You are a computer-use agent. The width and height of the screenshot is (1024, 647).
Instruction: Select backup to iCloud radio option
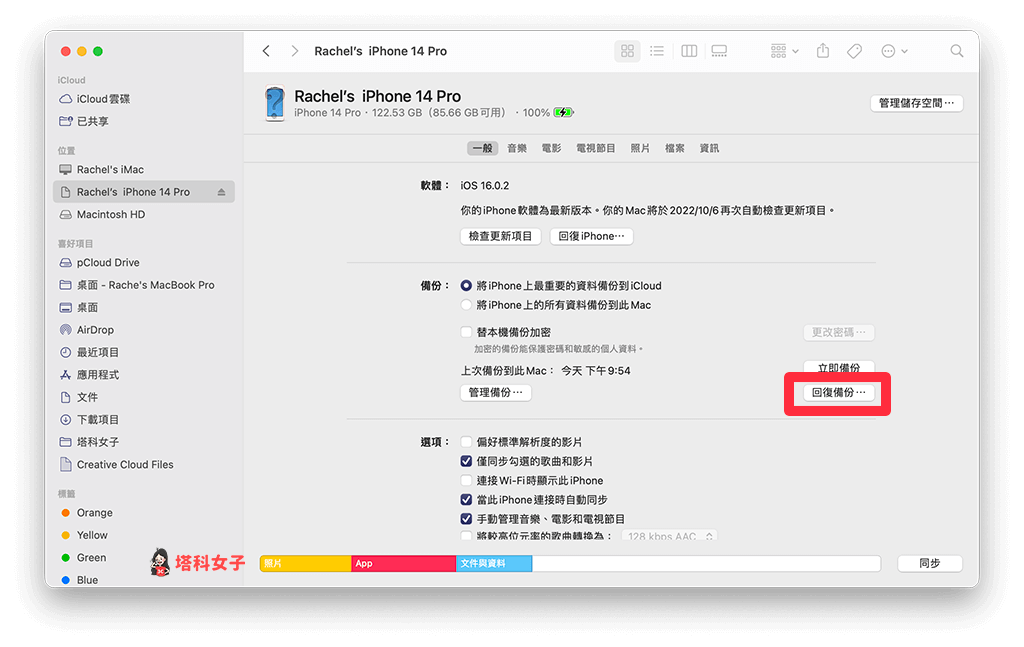tap(466, 286)
